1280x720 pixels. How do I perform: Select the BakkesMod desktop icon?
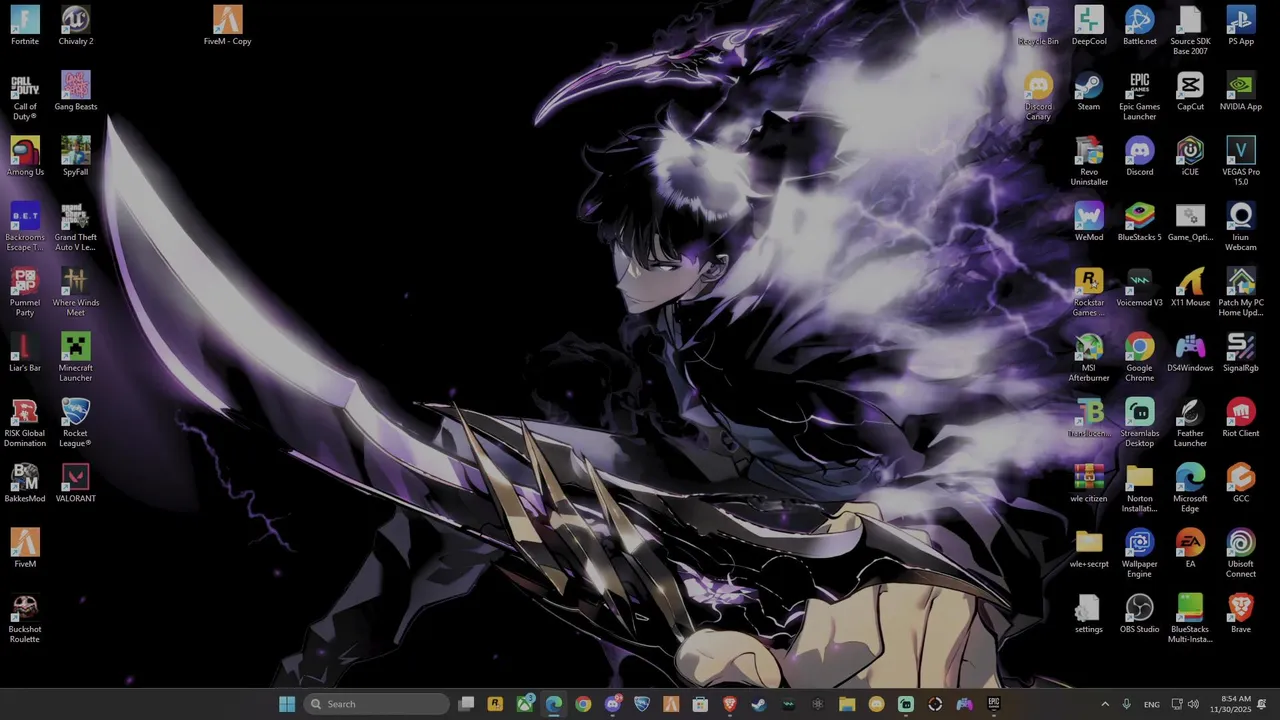[25, 483]
